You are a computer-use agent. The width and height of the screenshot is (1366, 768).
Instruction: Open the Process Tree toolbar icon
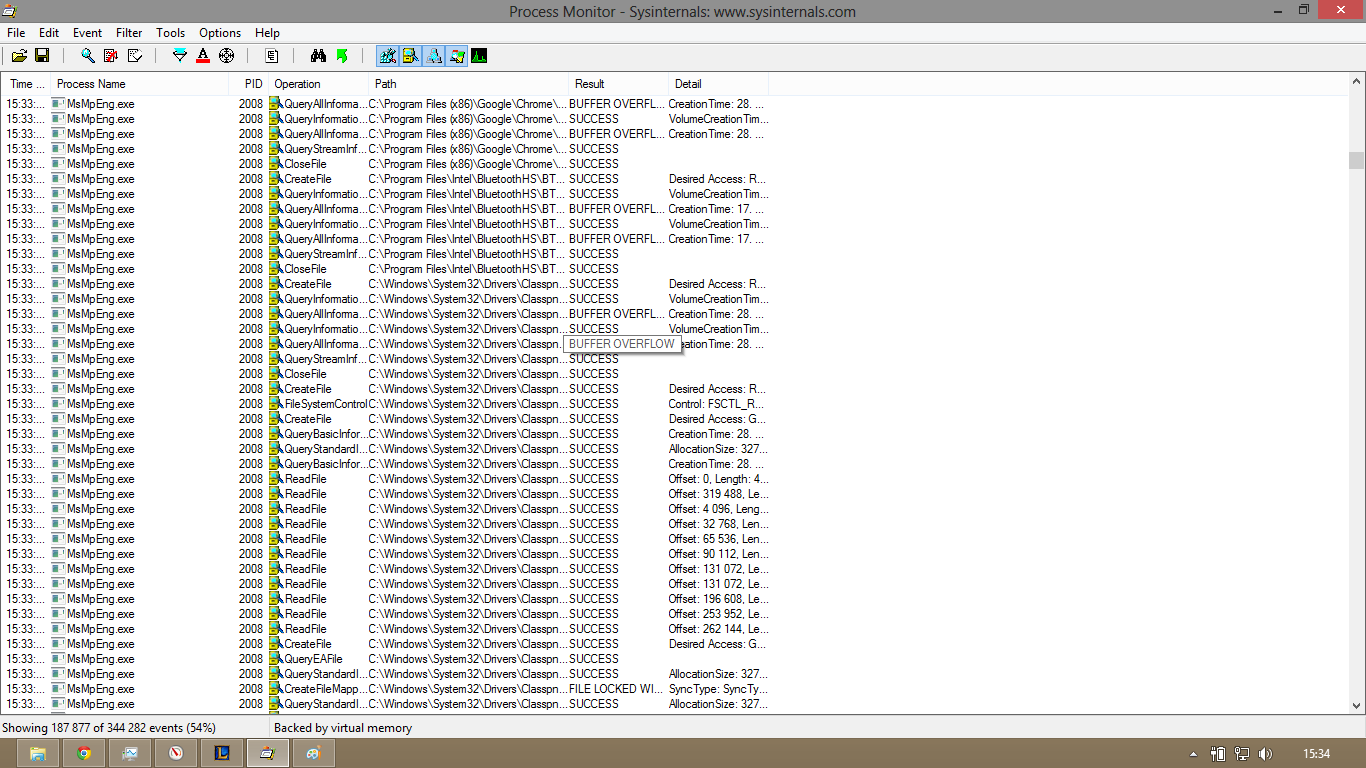pyautogui.click(x=272, y=56)
